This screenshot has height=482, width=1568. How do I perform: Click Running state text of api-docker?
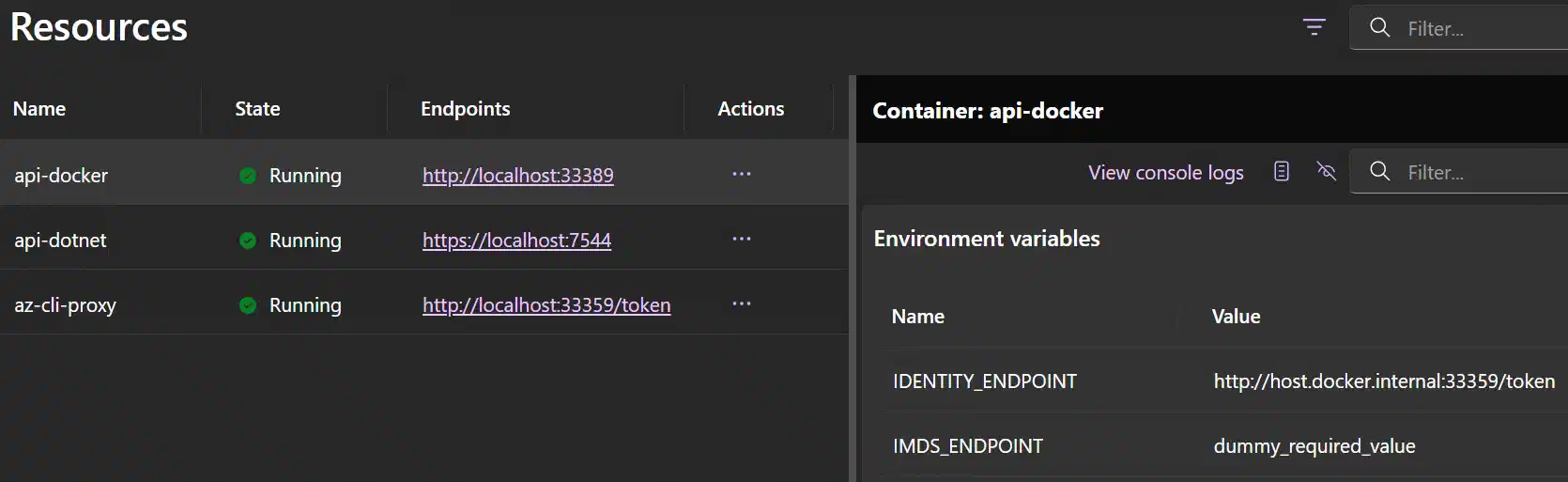(305, 176)
